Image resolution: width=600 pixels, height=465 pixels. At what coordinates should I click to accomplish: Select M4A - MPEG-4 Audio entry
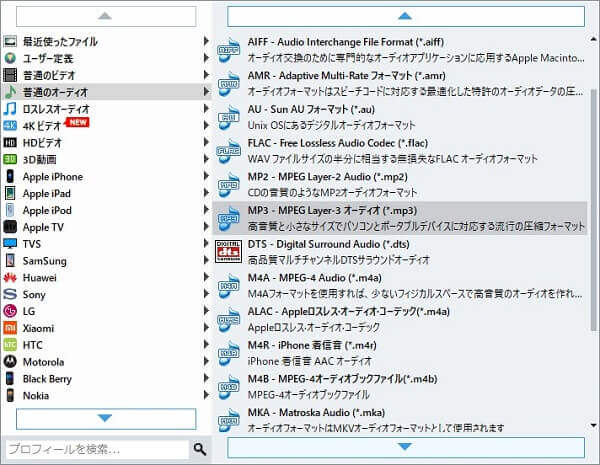point(400,286)
